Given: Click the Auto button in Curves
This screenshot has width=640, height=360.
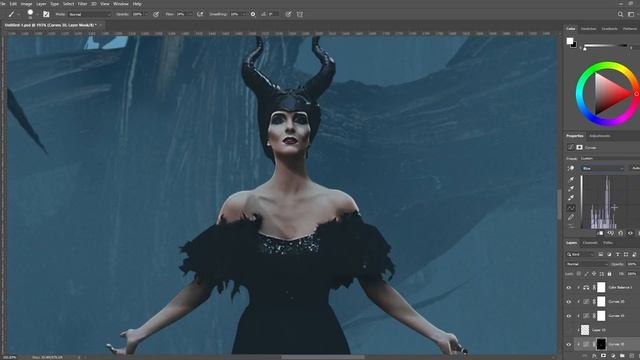Looking at the screenshot, I should pos(636,168).
